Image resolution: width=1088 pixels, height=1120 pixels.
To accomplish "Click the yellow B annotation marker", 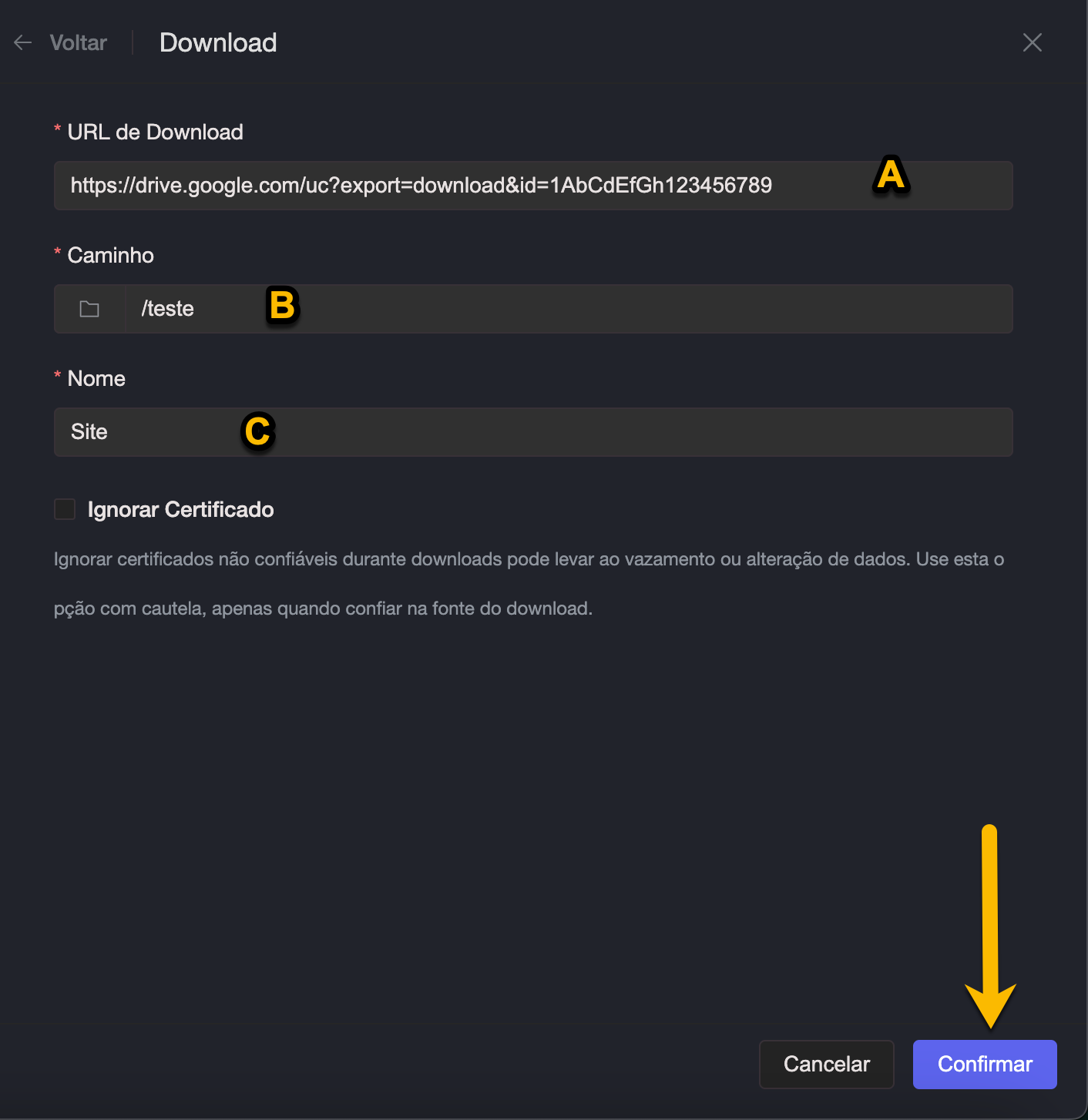I will 282,305.
